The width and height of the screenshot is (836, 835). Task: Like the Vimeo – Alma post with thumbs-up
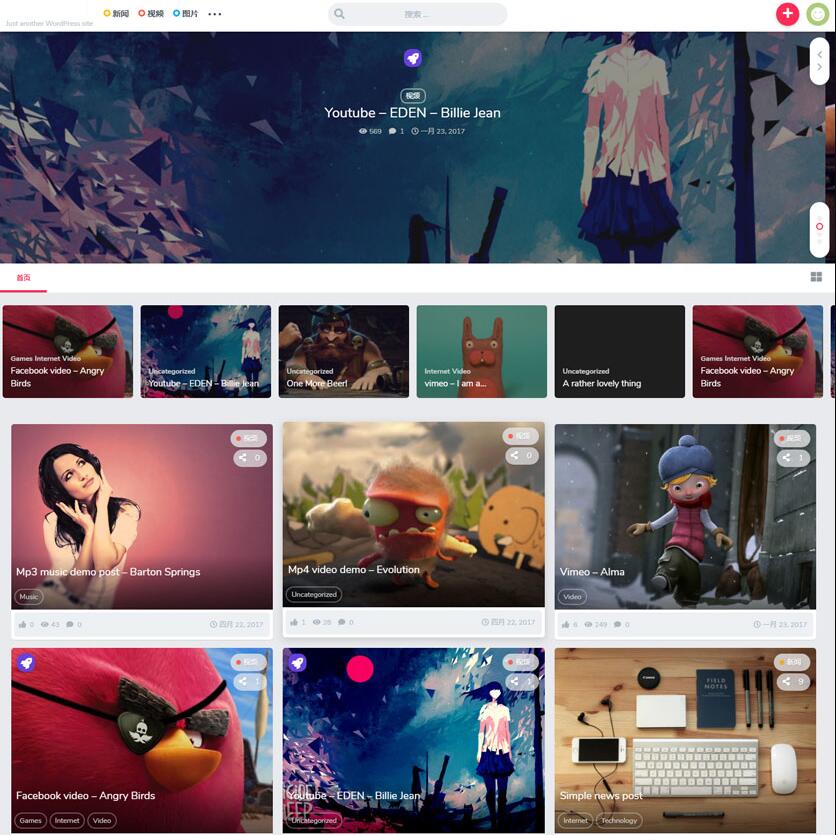click(x=566, y=624)
